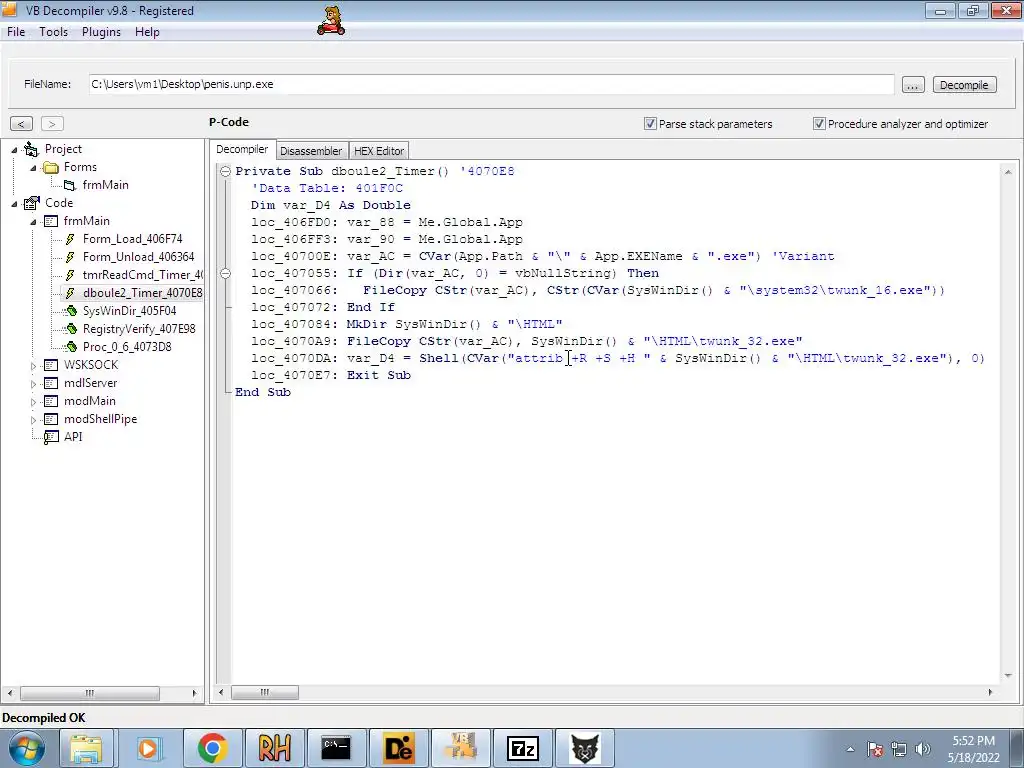This screenshot has width=1024, height=768.
Task: Click the Proc_0_6_4073D8 procedure icon
Action: pos(71,347)
